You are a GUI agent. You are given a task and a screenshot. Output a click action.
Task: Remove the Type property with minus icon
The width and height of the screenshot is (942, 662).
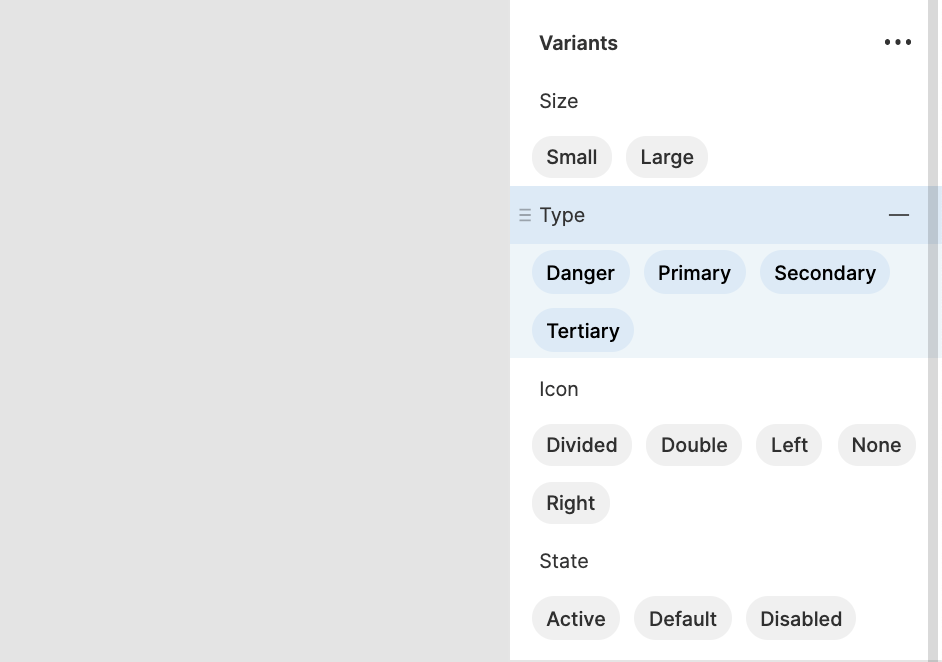pos(899,215)
